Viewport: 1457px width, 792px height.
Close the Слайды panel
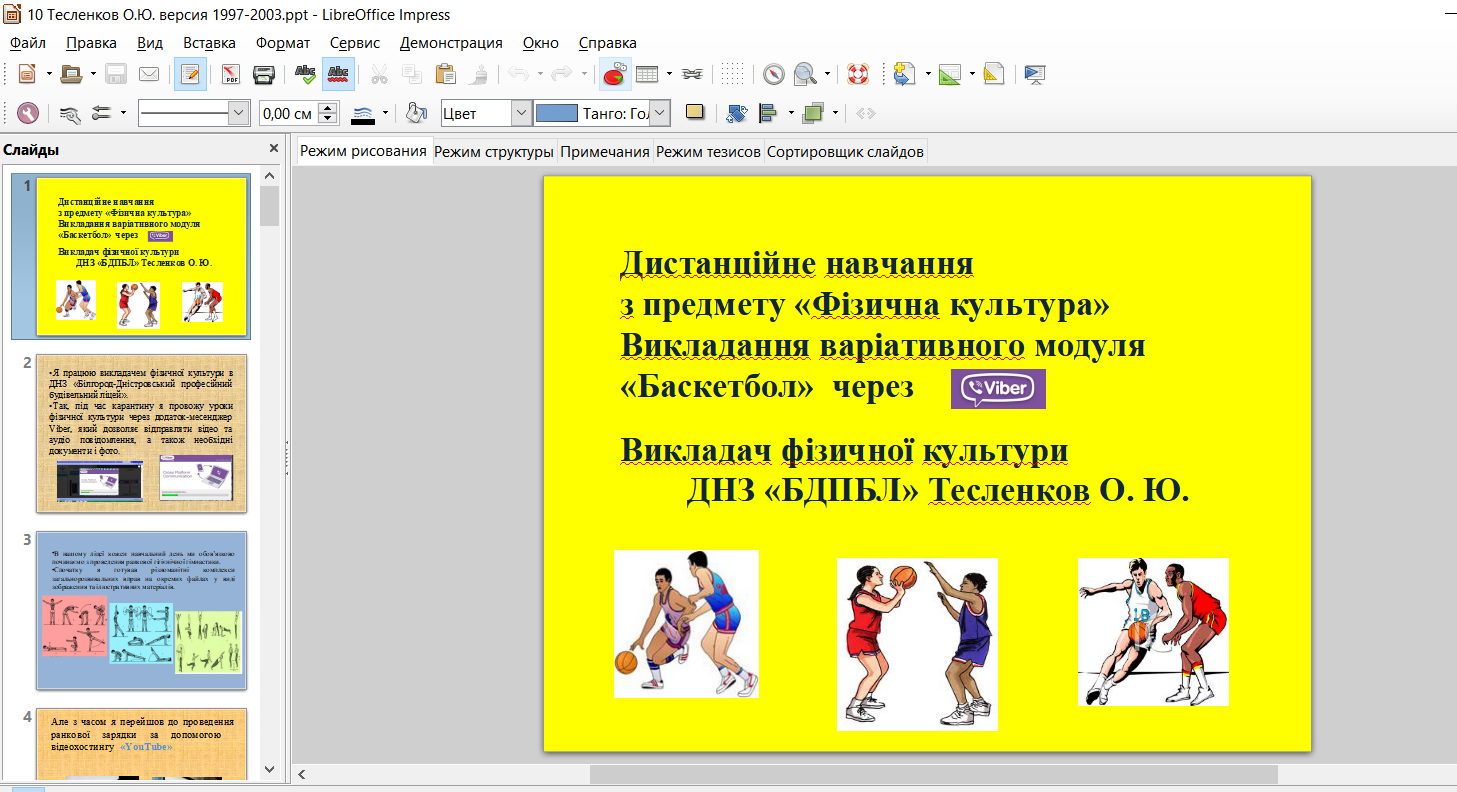[274, 149]
